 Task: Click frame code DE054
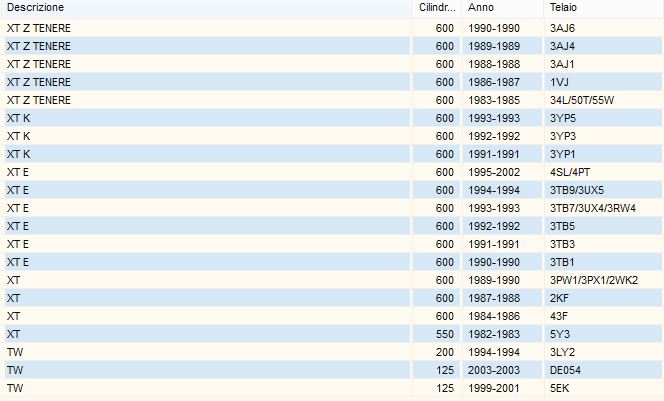point(565,370)
